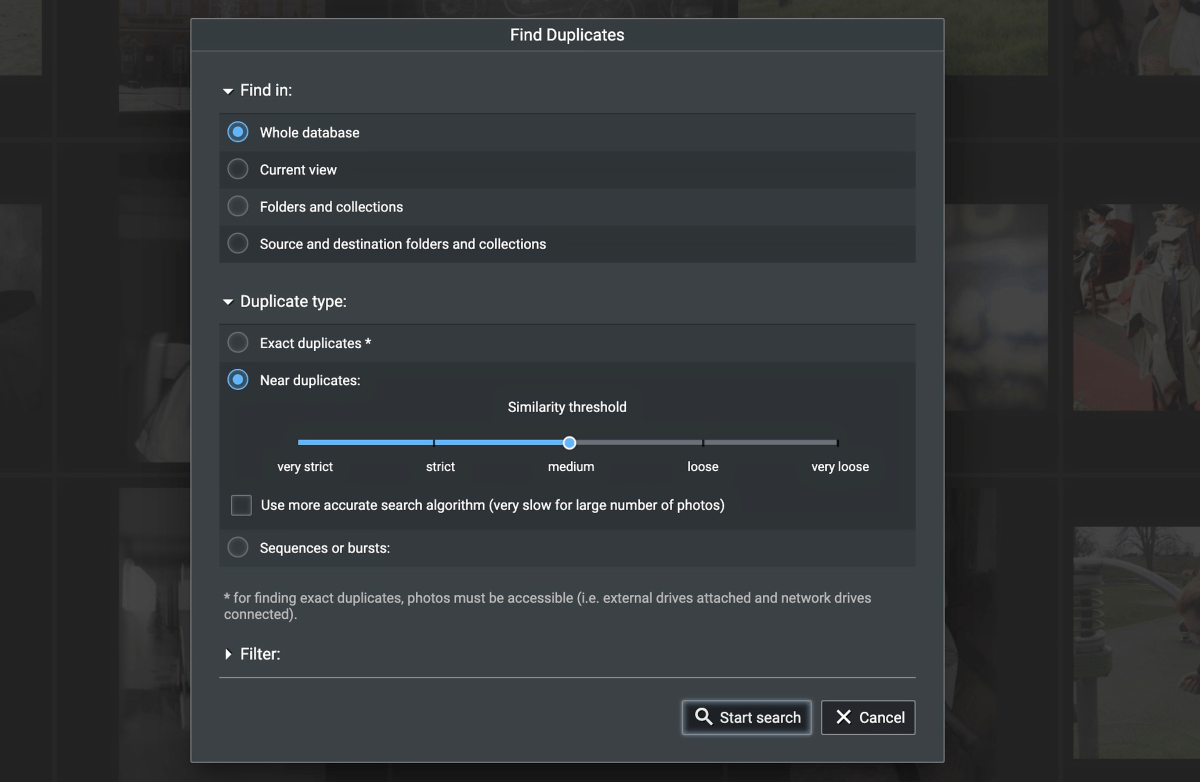Choose Sequences or bursts duplicate type
Image resolution: width=1200 pixels, height=782 pixels.
(238, 547)
